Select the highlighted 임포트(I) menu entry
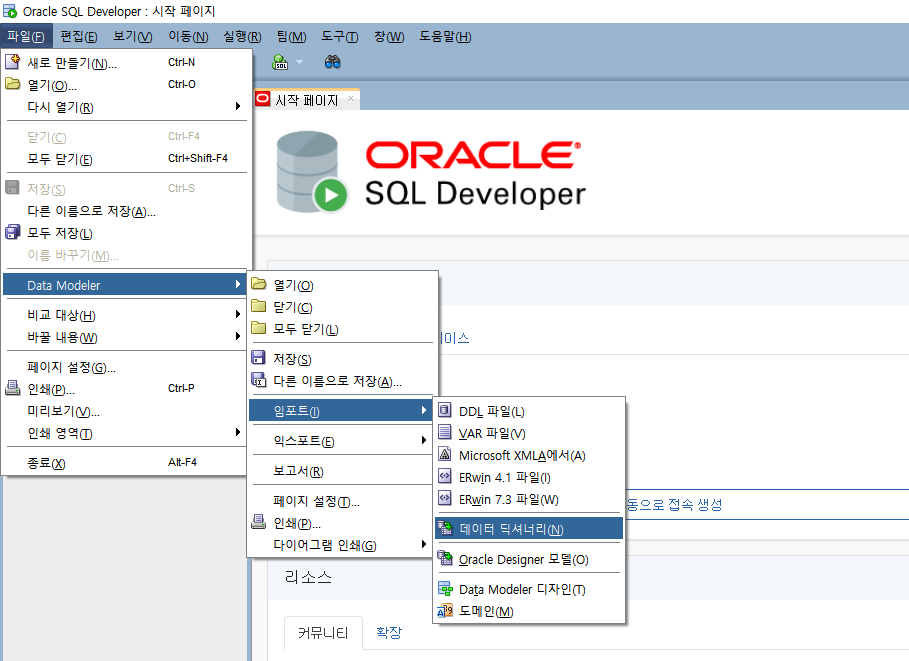909x661 pixels. tap(341, 411)
